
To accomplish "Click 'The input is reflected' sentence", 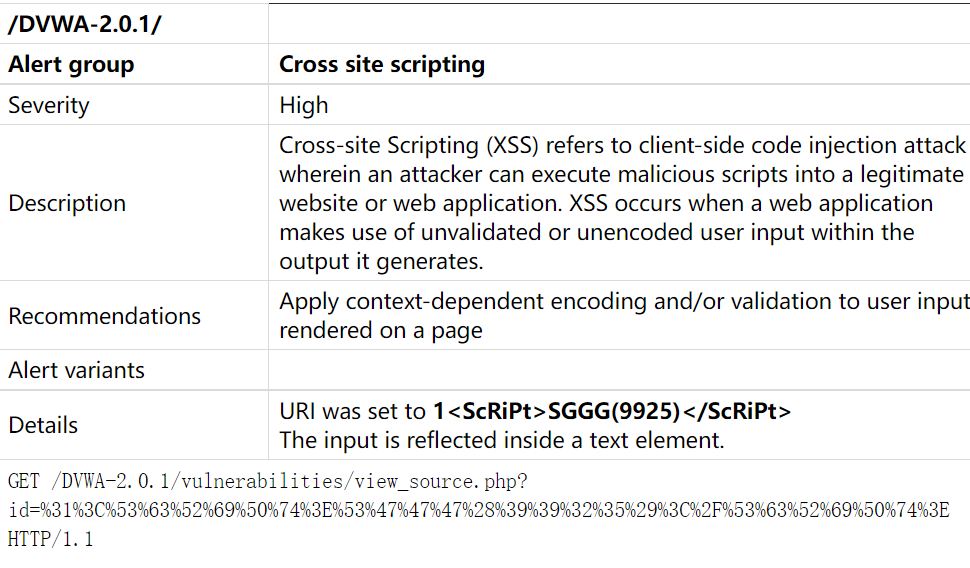I will click(502, 440).
